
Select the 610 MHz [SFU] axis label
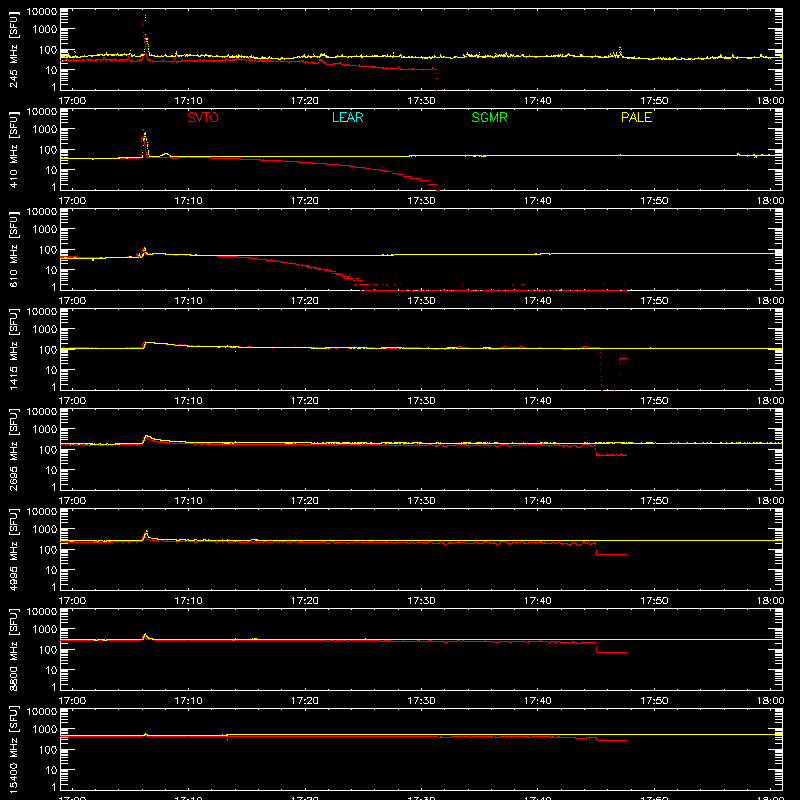tap(14, 249)
